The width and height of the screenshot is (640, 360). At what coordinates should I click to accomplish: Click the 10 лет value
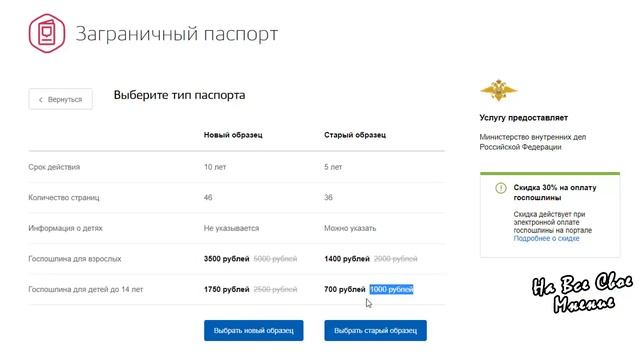215,167
